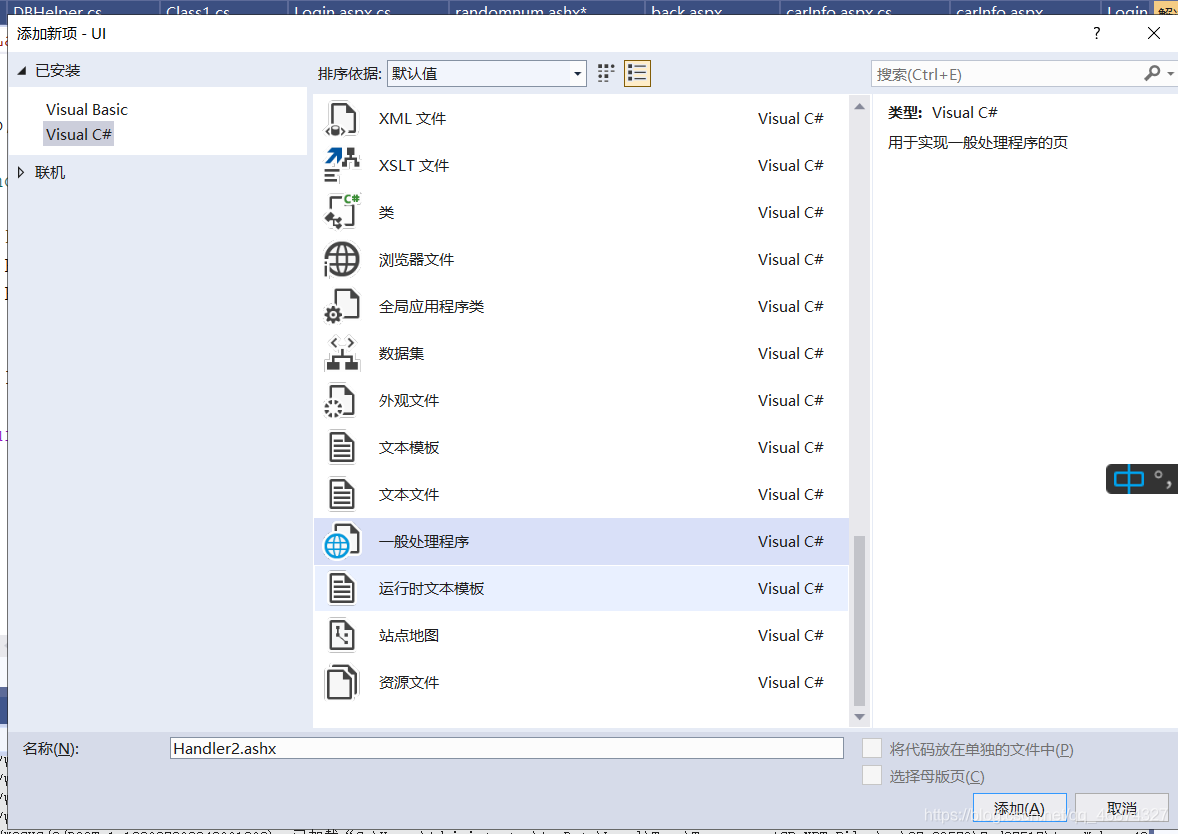
Task: Pick the 站点地图 sitemap icon
Action: 342,636
